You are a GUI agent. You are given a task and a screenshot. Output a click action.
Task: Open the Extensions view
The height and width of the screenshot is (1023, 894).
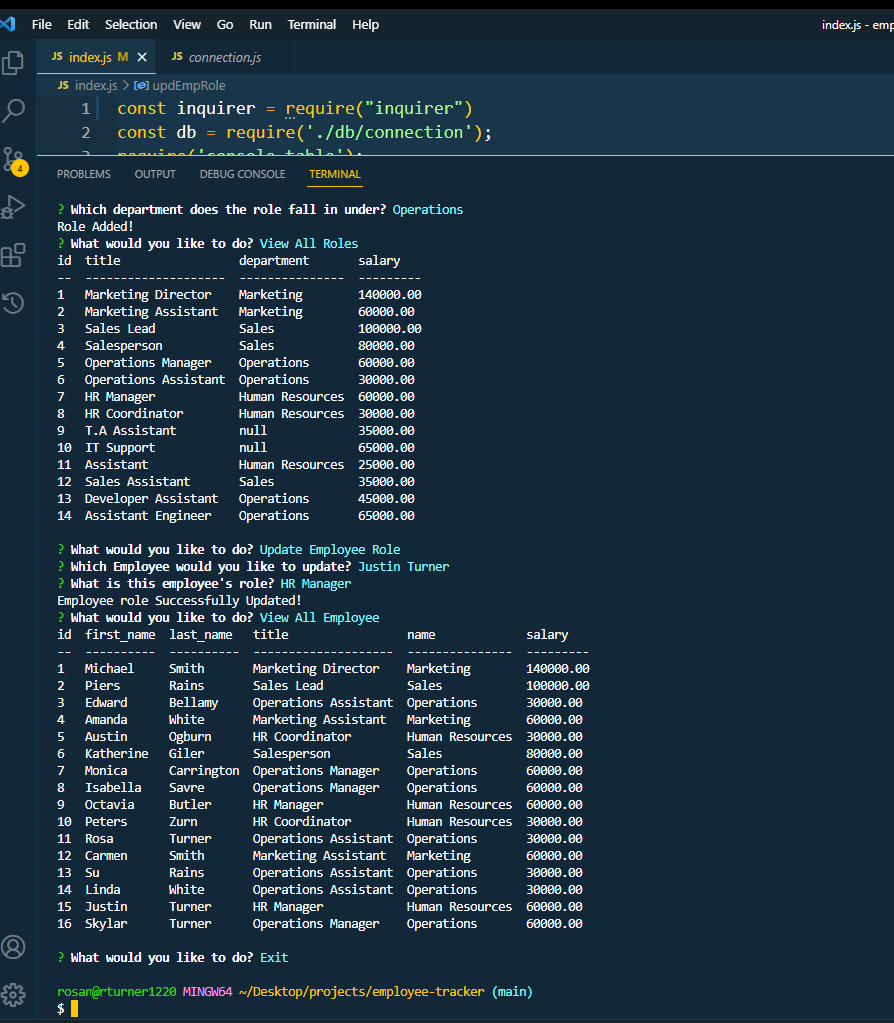click(13, 255)
